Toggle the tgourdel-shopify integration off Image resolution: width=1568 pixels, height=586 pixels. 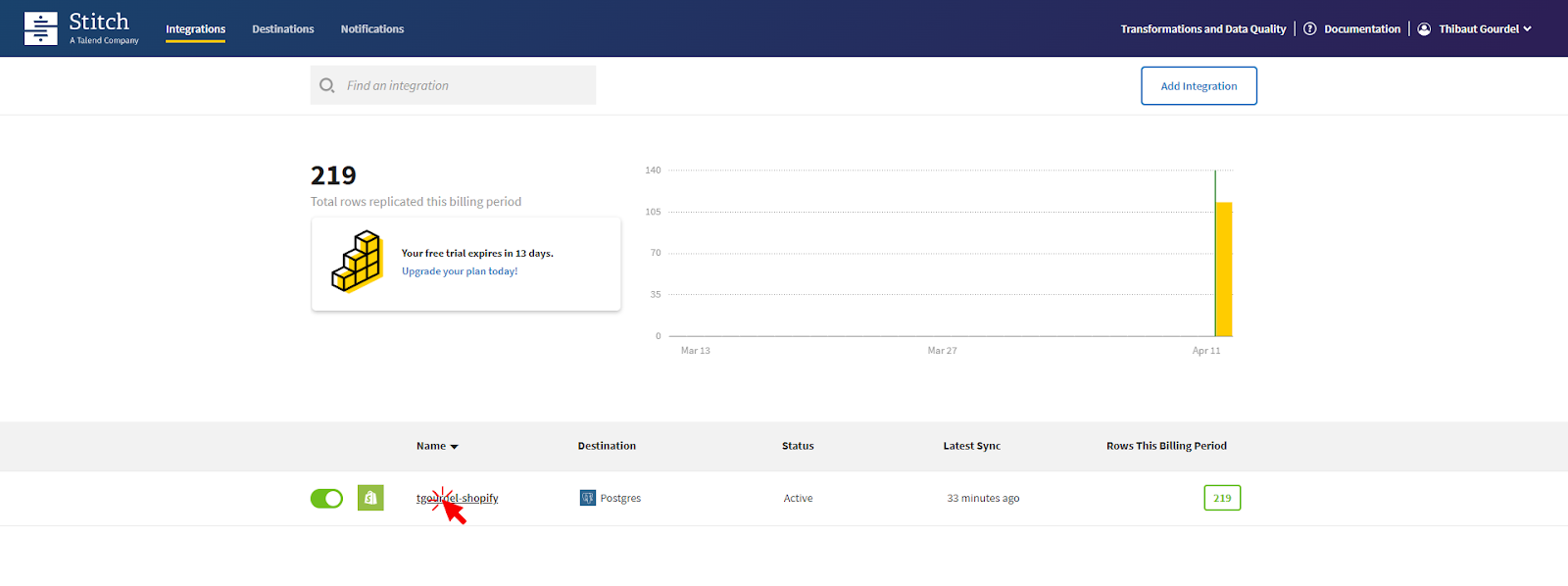326,499
